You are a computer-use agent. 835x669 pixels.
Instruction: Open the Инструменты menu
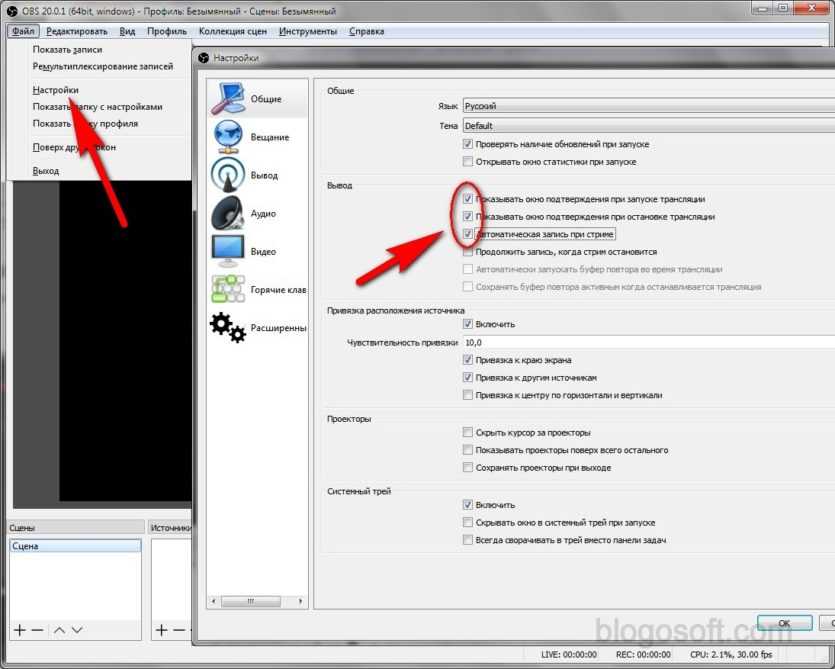[x=308, y=31]
